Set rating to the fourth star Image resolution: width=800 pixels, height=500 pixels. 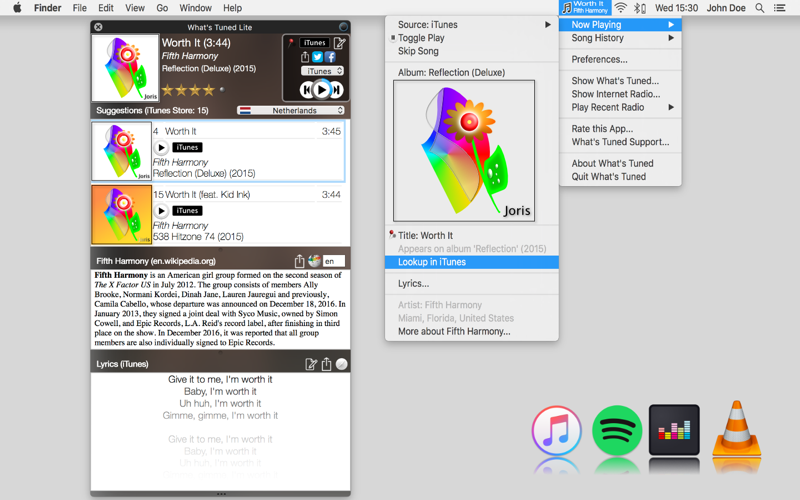[x=208, y=90]
